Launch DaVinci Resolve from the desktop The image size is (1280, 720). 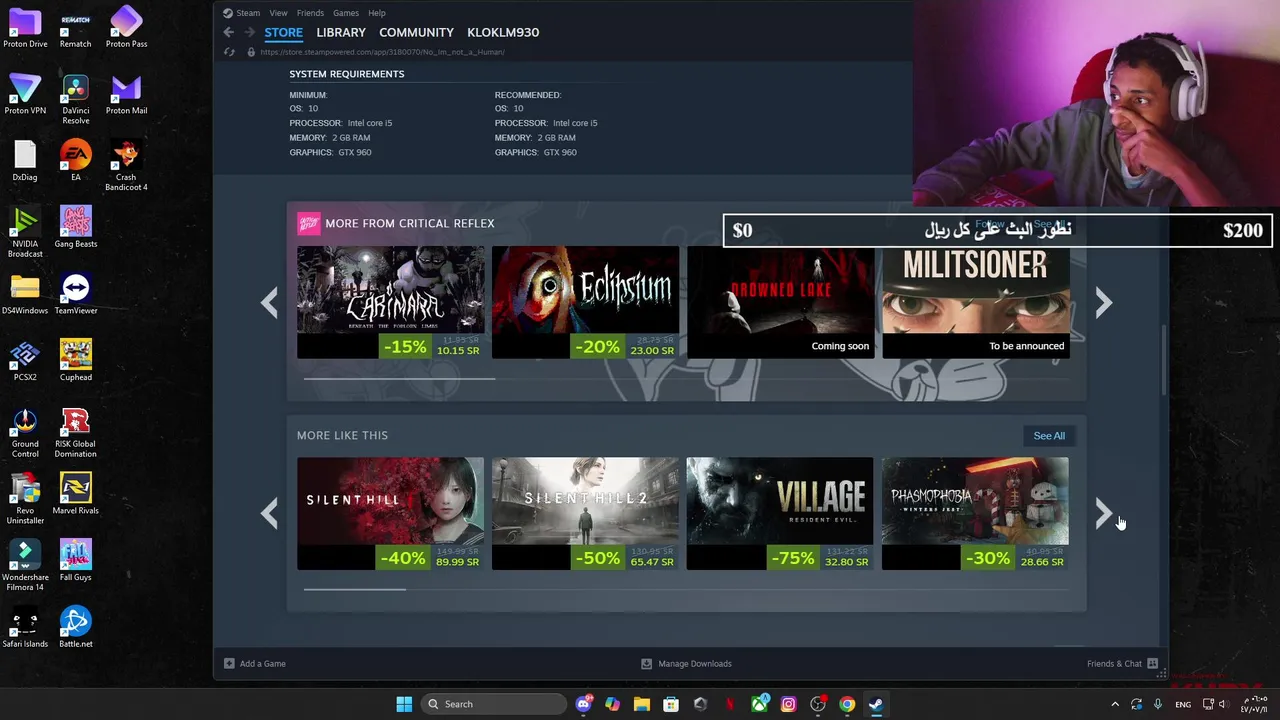75,99
